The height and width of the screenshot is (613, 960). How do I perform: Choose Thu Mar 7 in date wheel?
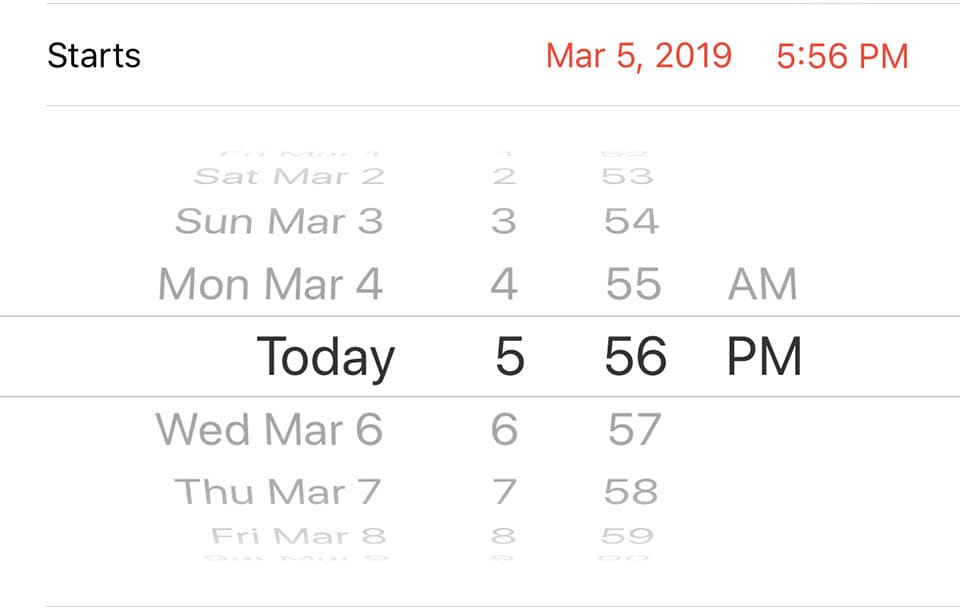(x=278, y=492)
